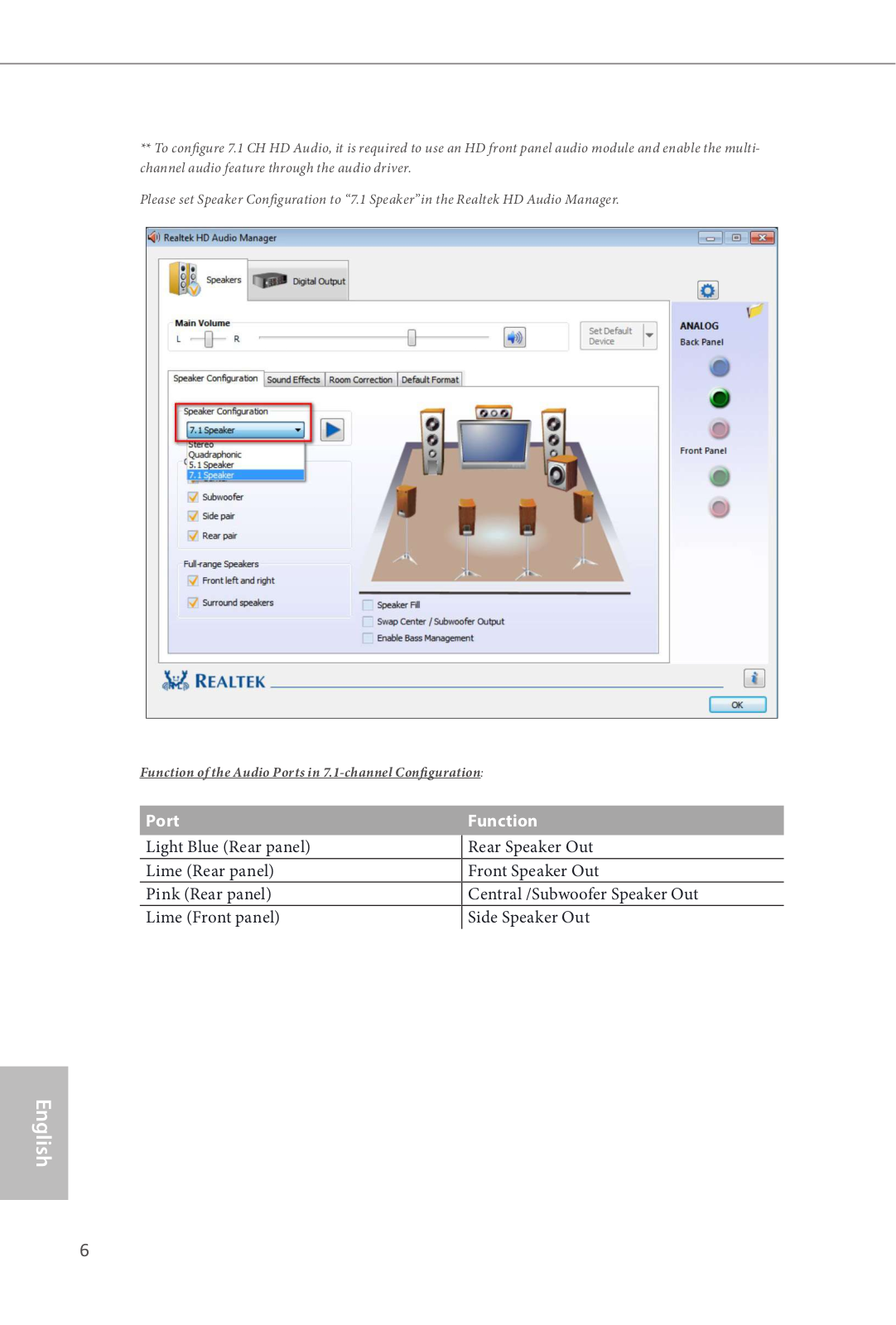Uncheck Surround speakers
Screen dimensions: 896x1325
pyautogui.click(x=193, y=603)
